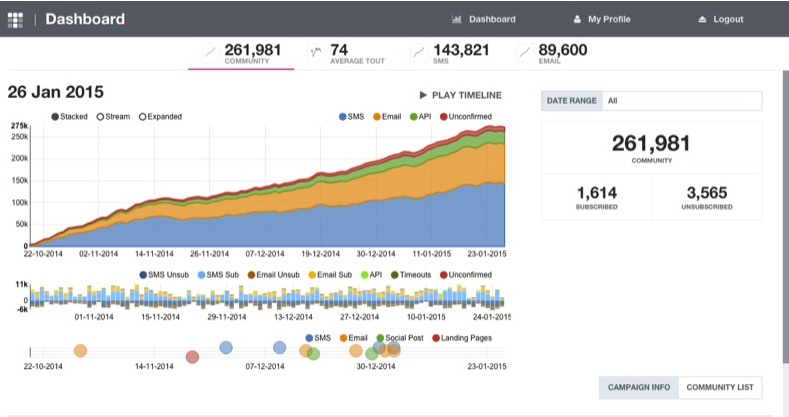Click the page vertical scrollbar
789x417 pixels.
[785, 216]
